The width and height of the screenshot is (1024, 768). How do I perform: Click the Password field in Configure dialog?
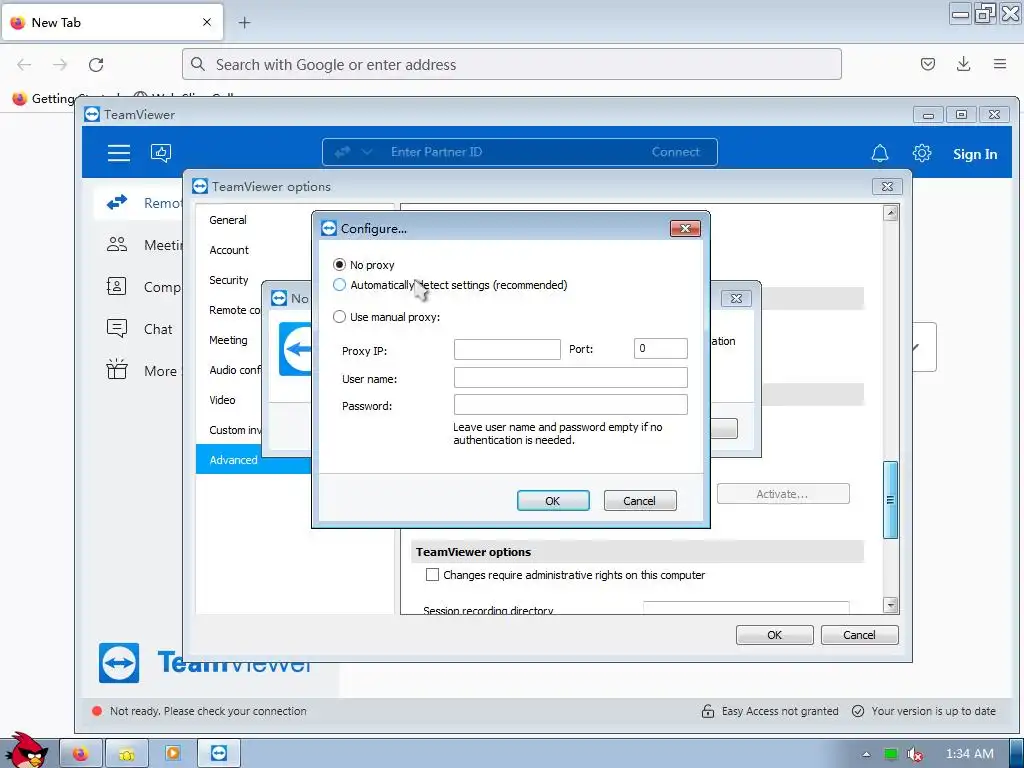570,405
